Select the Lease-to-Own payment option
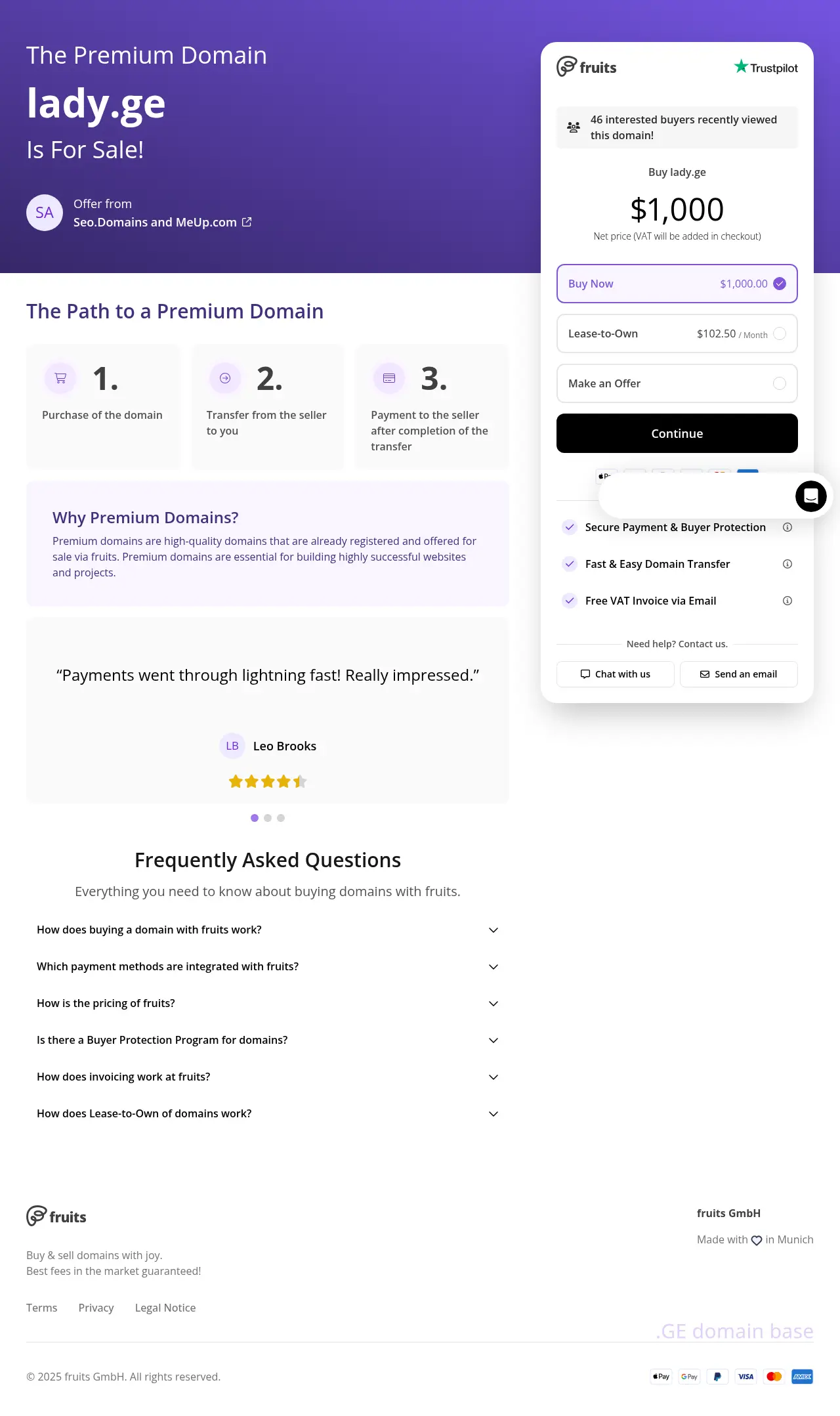Viewport: 840px width, 1416px height. pyautogui.click(x=677, y=333)
